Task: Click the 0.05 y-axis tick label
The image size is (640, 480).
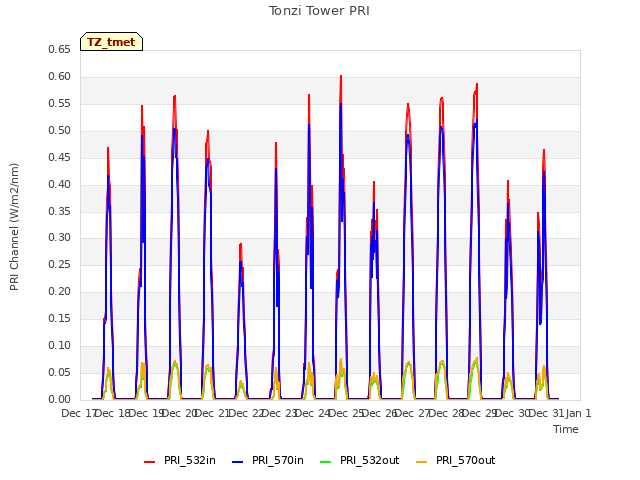Action: coord(60,372)
